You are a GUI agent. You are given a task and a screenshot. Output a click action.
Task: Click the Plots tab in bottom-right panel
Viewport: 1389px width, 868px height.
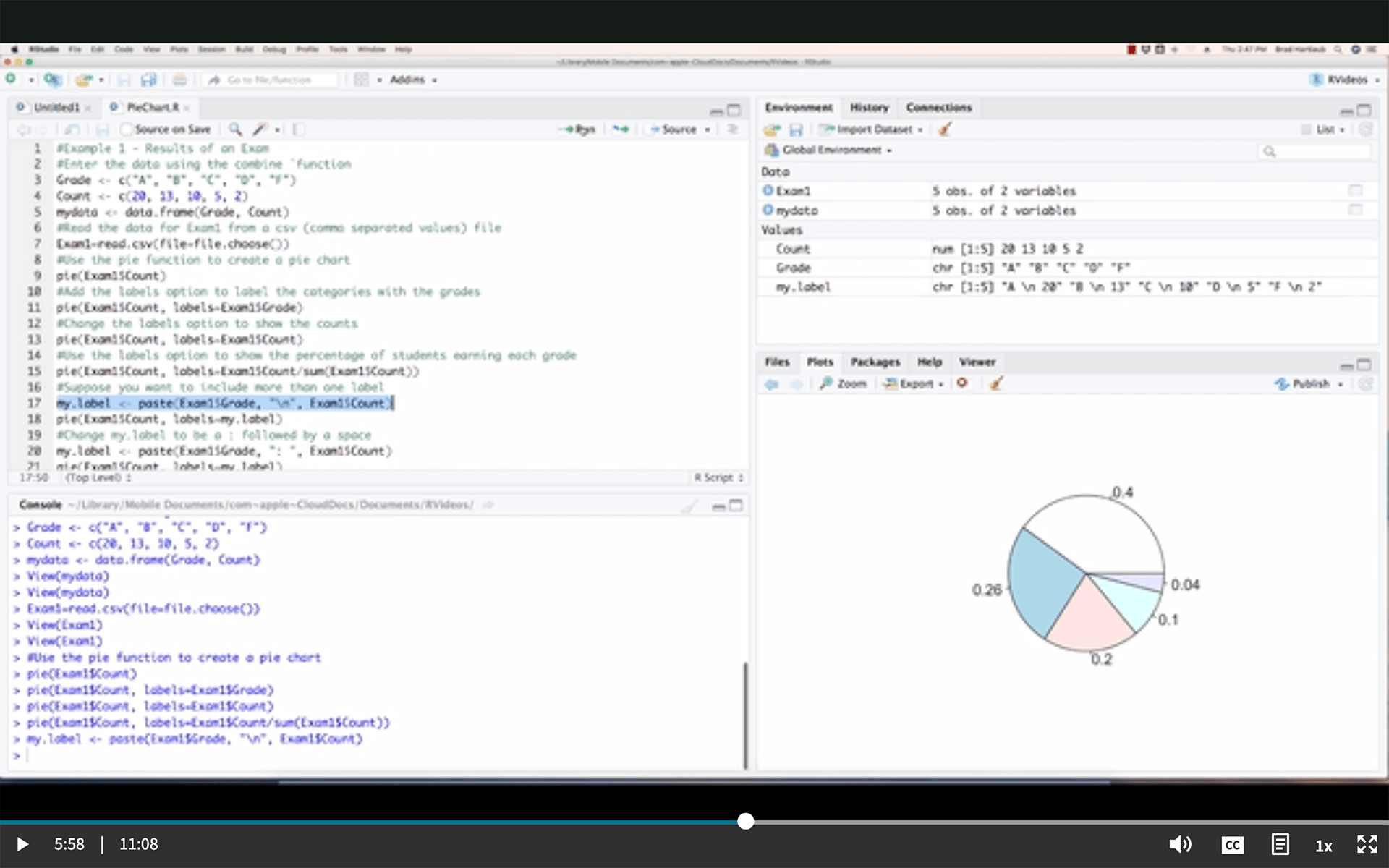pyautogui.click(x=818, y=362)
